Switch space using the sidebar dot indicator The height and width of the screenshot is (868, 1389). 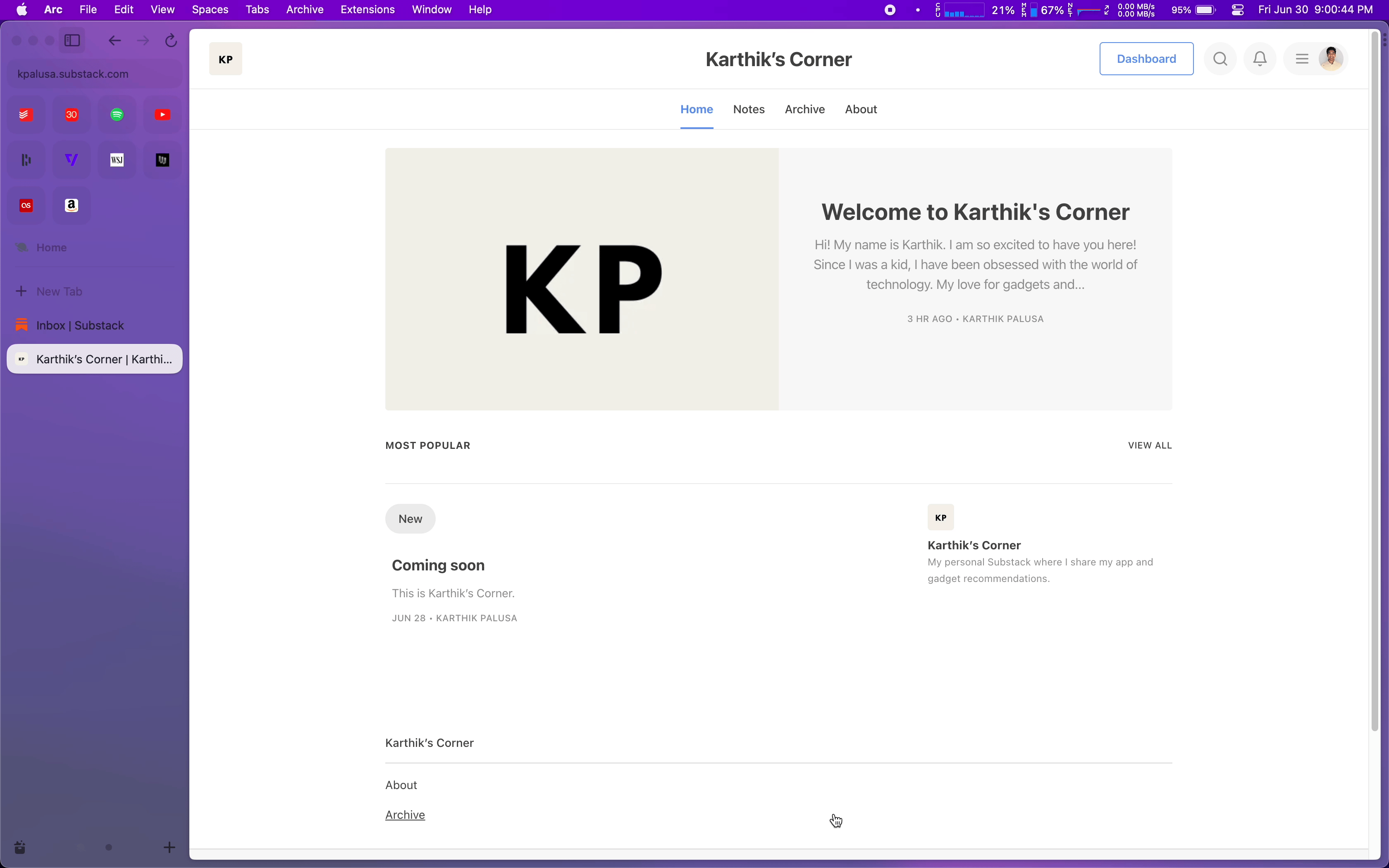pos(109,848)
